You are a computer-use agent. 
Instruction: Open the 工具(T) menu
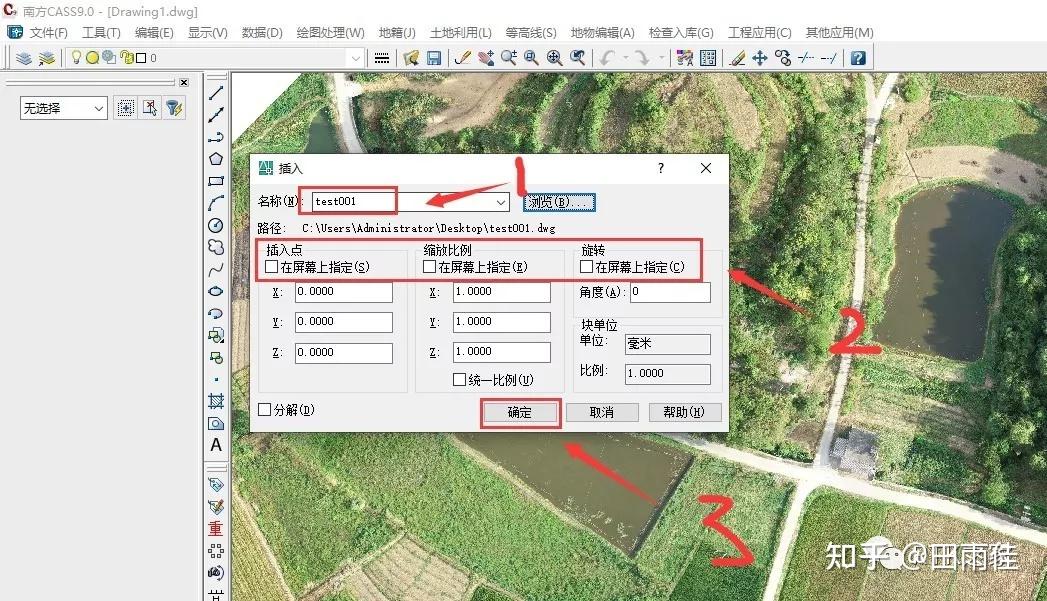101,33
